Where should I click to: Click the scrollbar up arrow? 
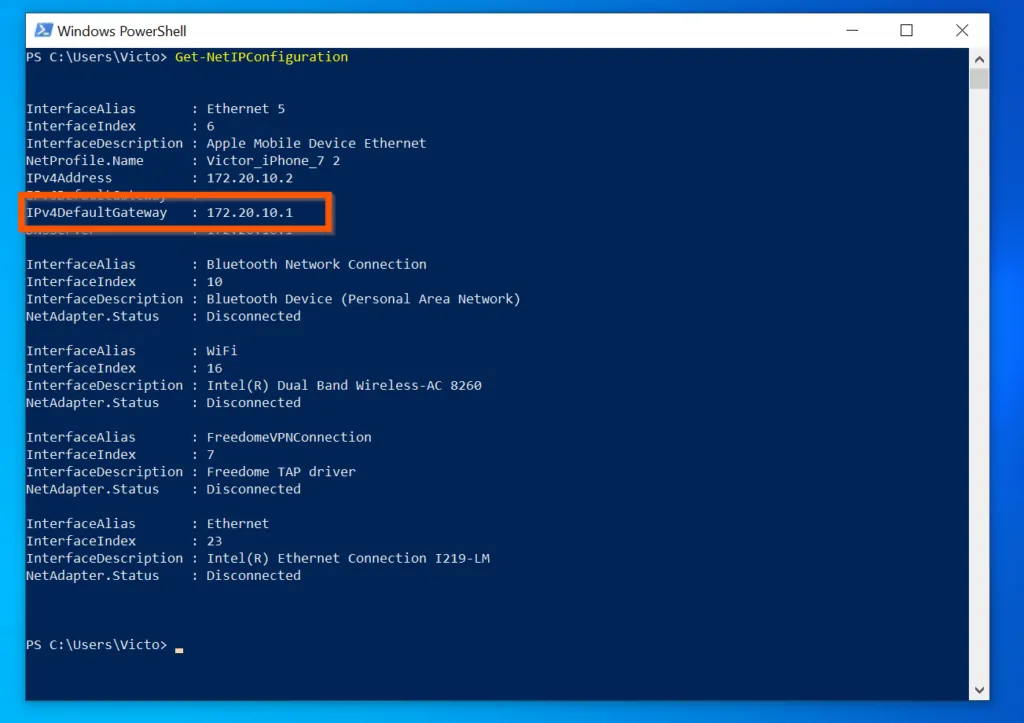980,57
